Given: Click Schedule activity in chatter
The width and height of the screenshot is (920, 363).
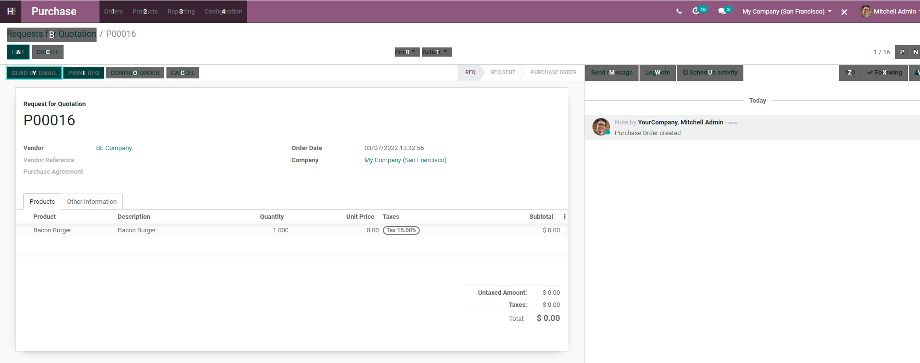Looking at the screenshot, I should coord(710,73).
